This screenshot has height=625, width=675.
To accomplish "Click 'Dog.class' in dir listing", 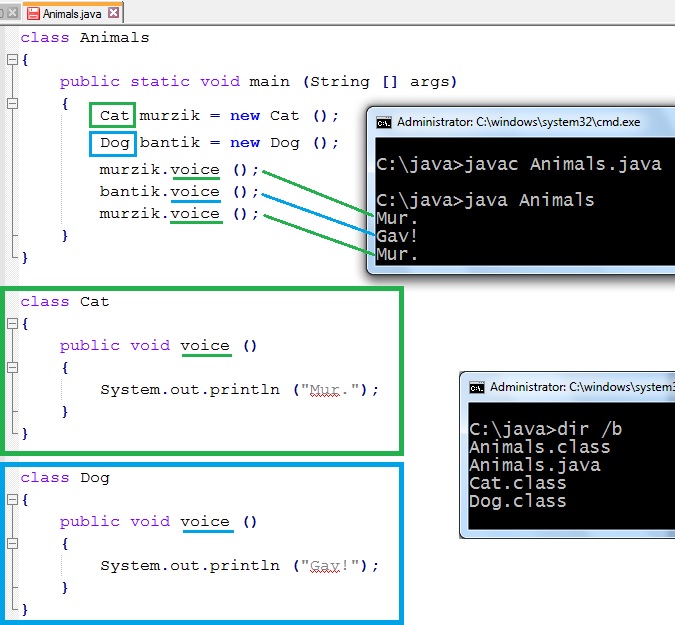I will click(518, 501).
